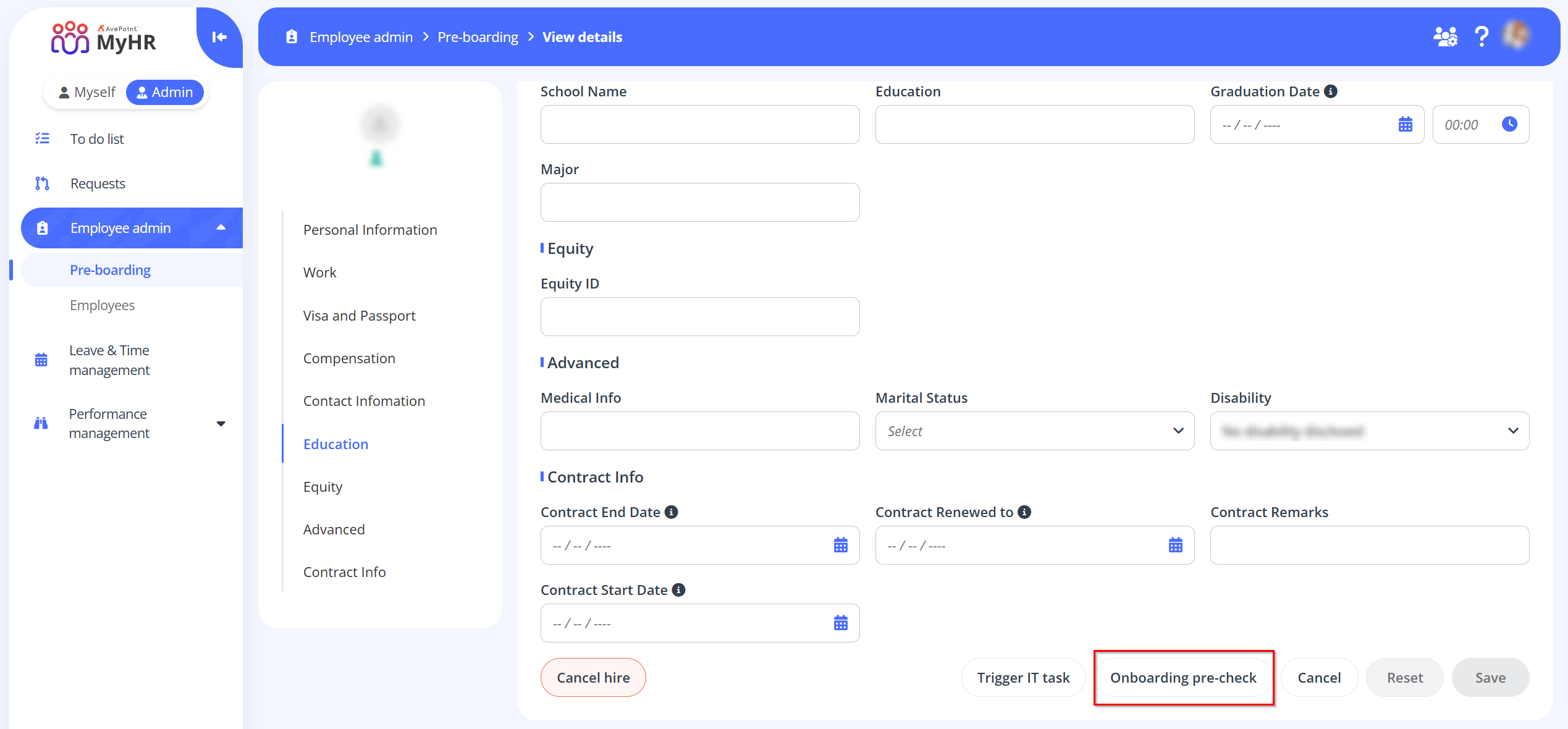This screenshot has width=1568, height=729.
Task: Expand the Performance management section
Action: (221, 424)
